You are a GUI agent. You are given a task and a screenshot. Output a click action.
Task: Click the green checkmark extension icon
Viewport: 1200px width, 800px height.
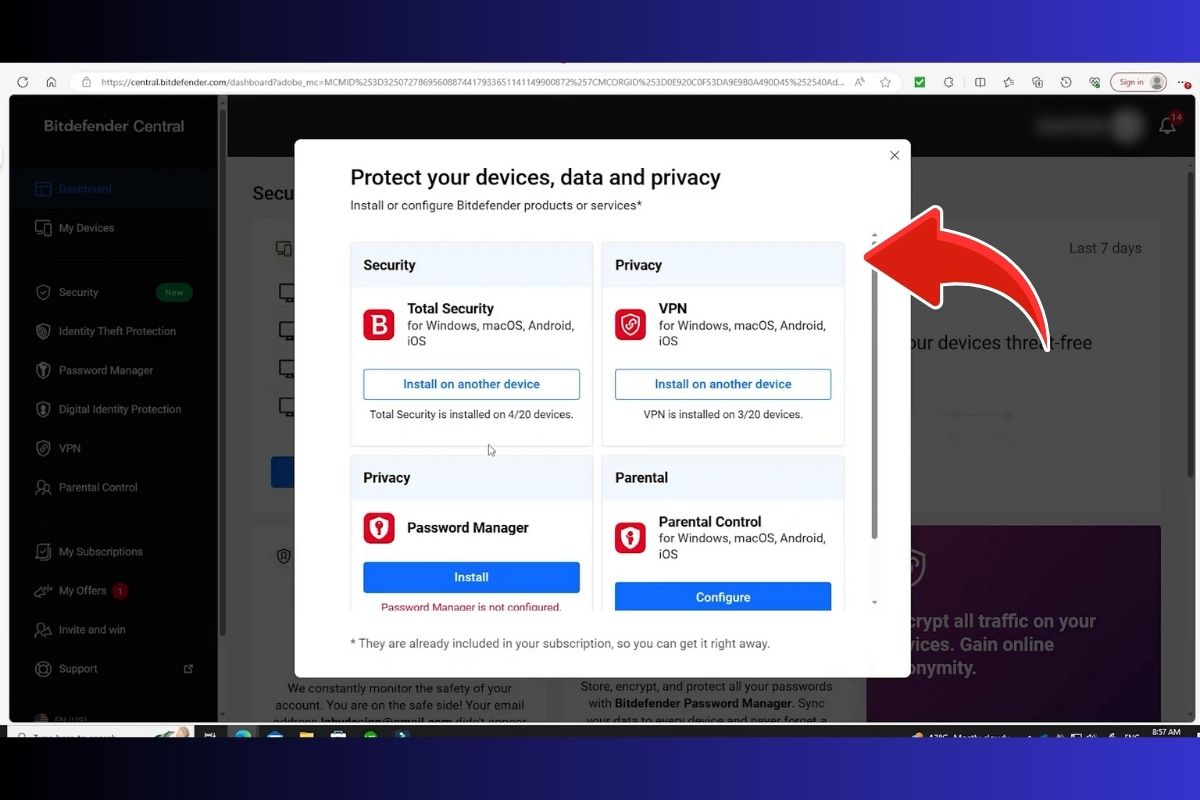920,82
